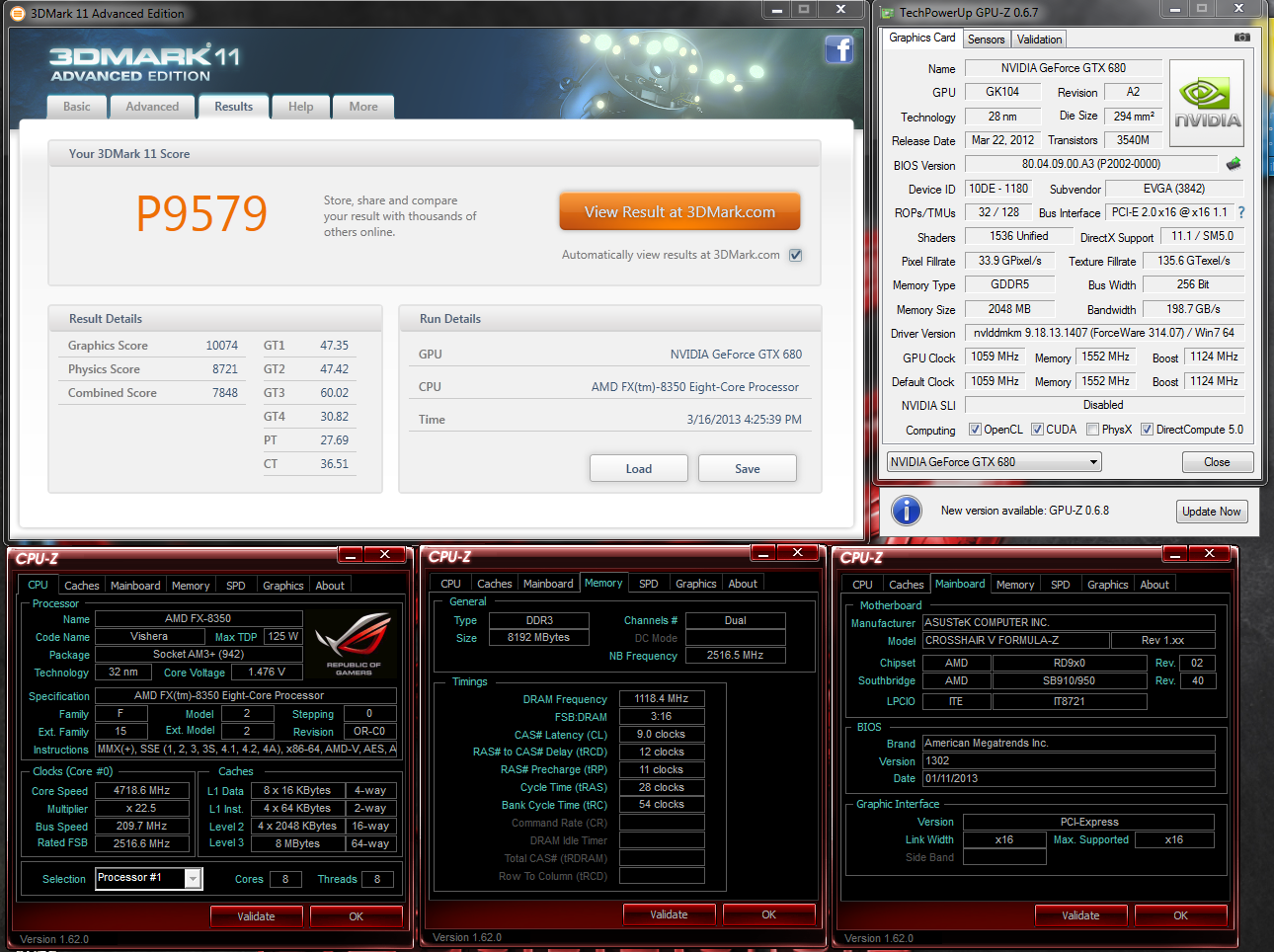
Task: Click the Combined Score value 7848
Action: click(225, 393)
